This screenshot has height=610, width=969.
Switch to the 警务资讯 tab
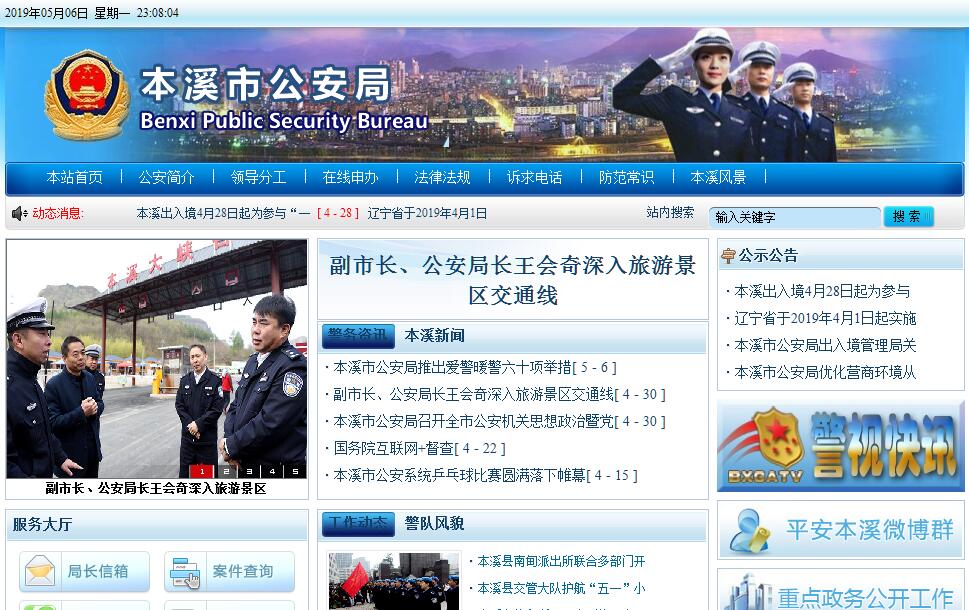point(358,336)
